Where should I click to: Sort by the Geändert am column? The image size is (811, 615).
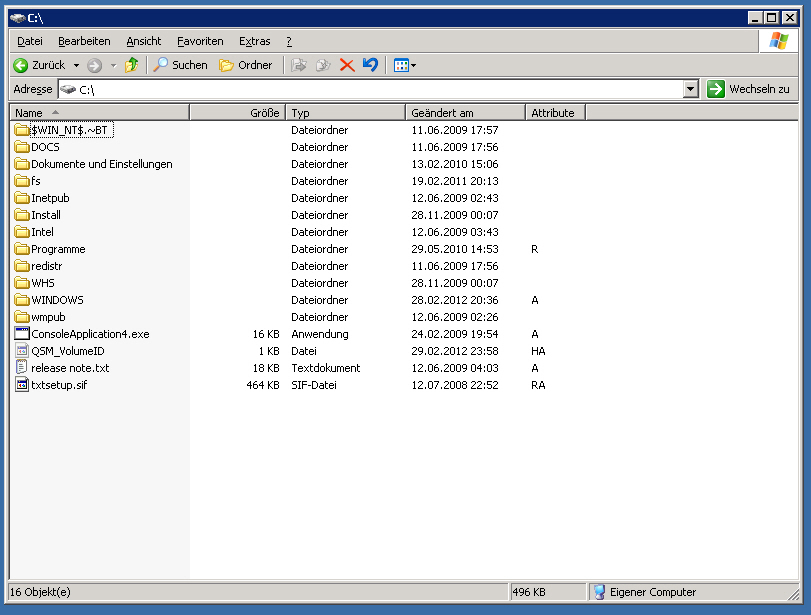(465, 113)
